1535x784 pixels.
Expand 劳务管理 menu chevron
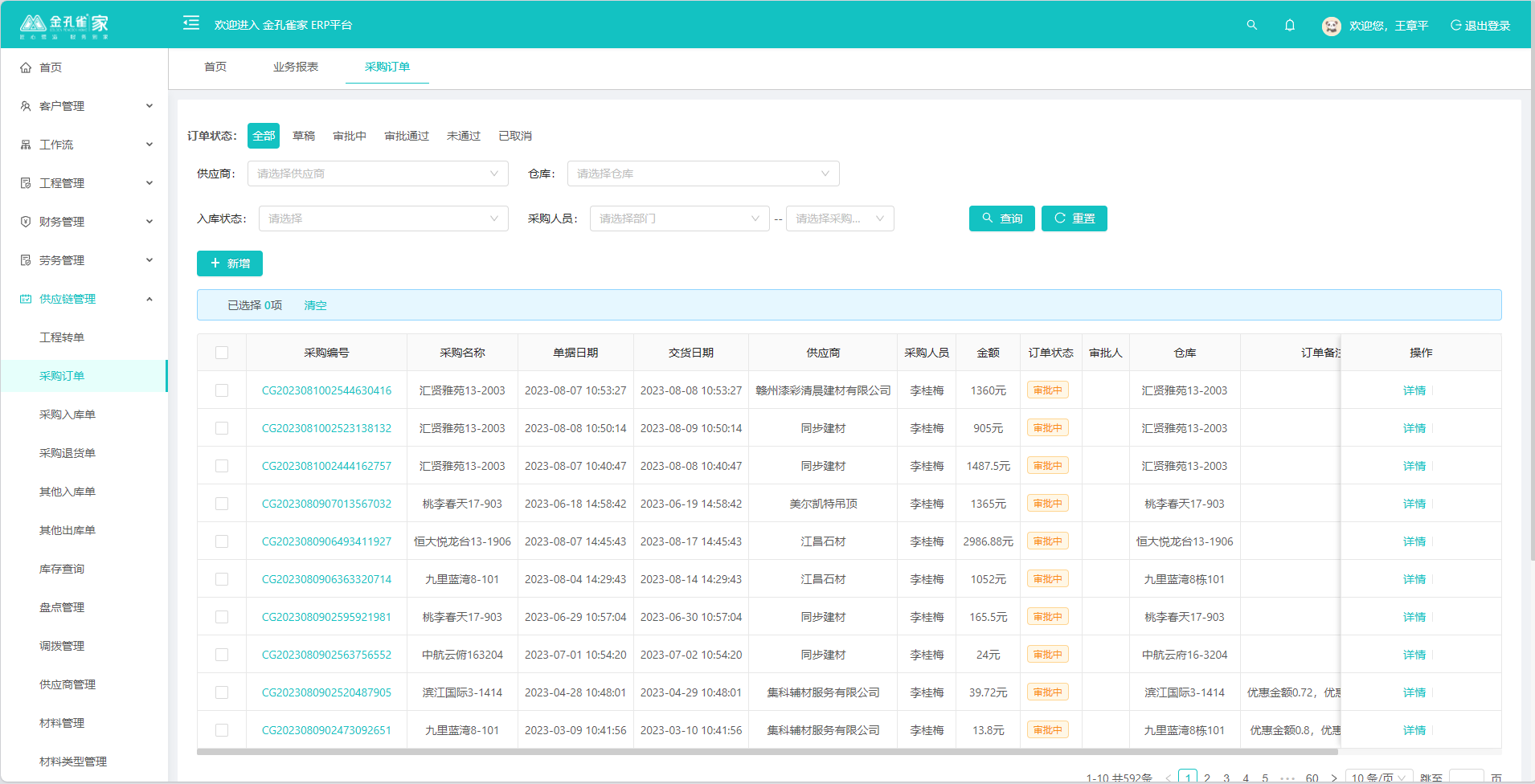pos(149,260)
